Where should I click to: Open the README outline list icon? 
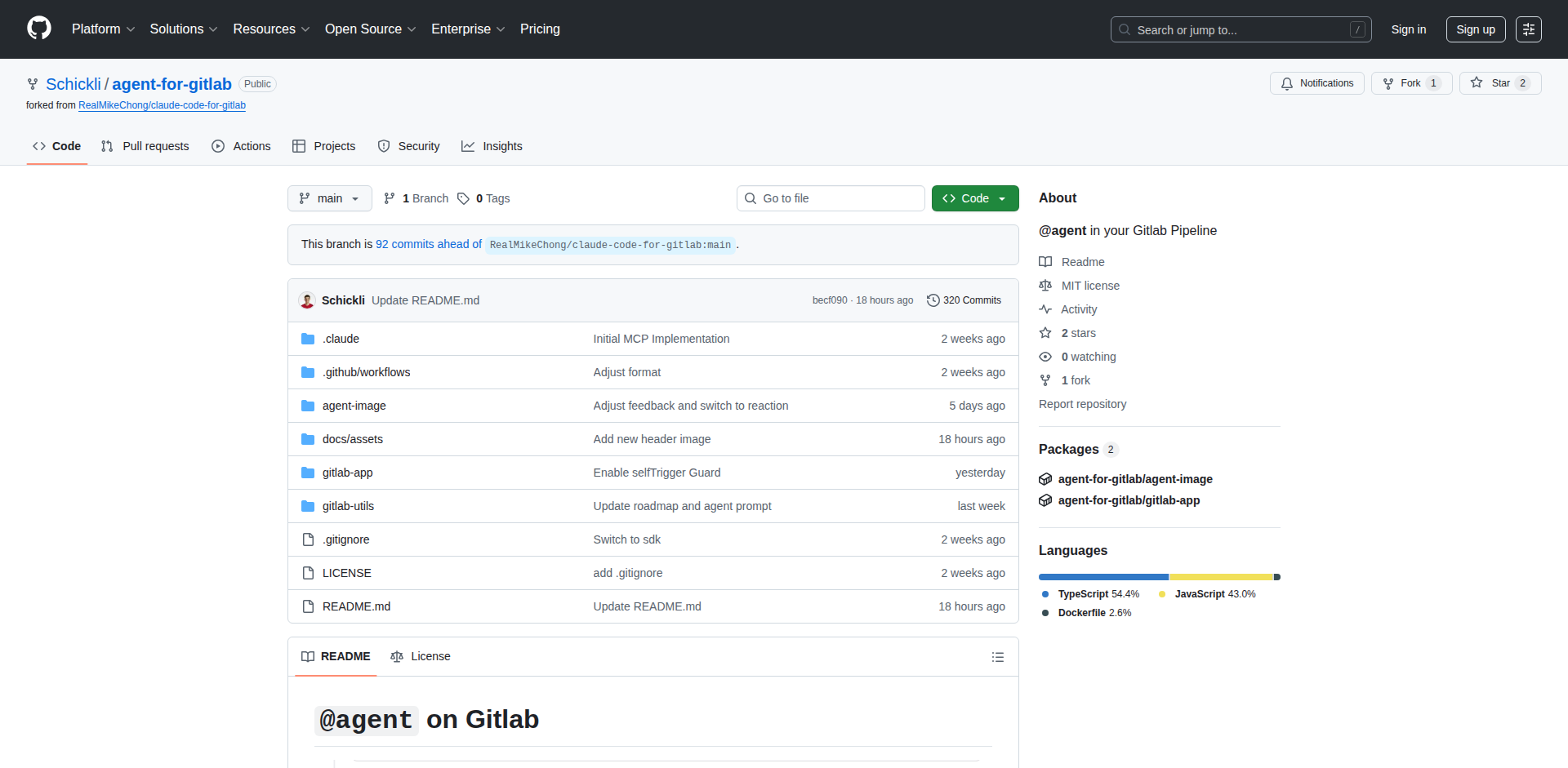998,657
